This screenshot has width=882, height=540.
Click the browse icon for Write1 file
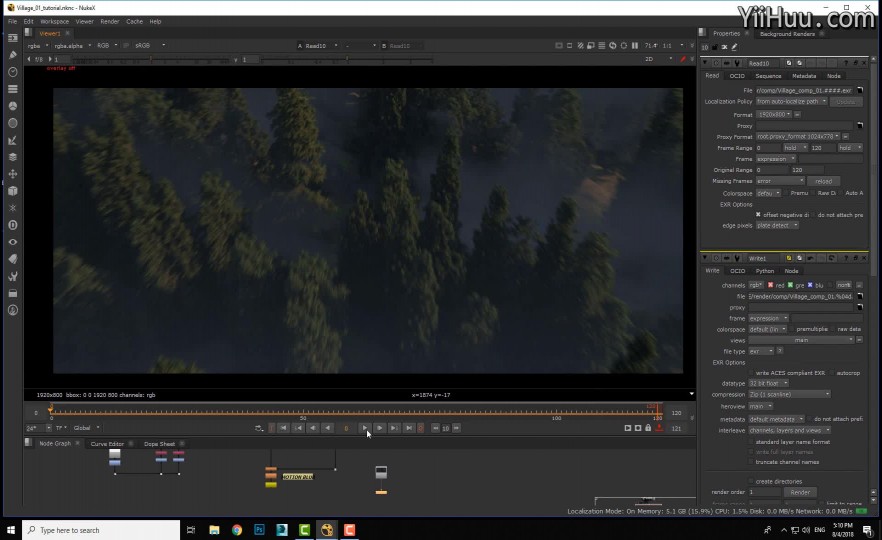click(x=860, y=296)
